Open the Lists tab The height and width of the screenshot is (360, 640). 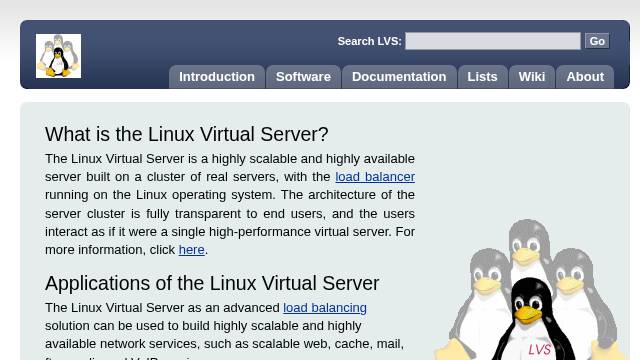[482, 77]
